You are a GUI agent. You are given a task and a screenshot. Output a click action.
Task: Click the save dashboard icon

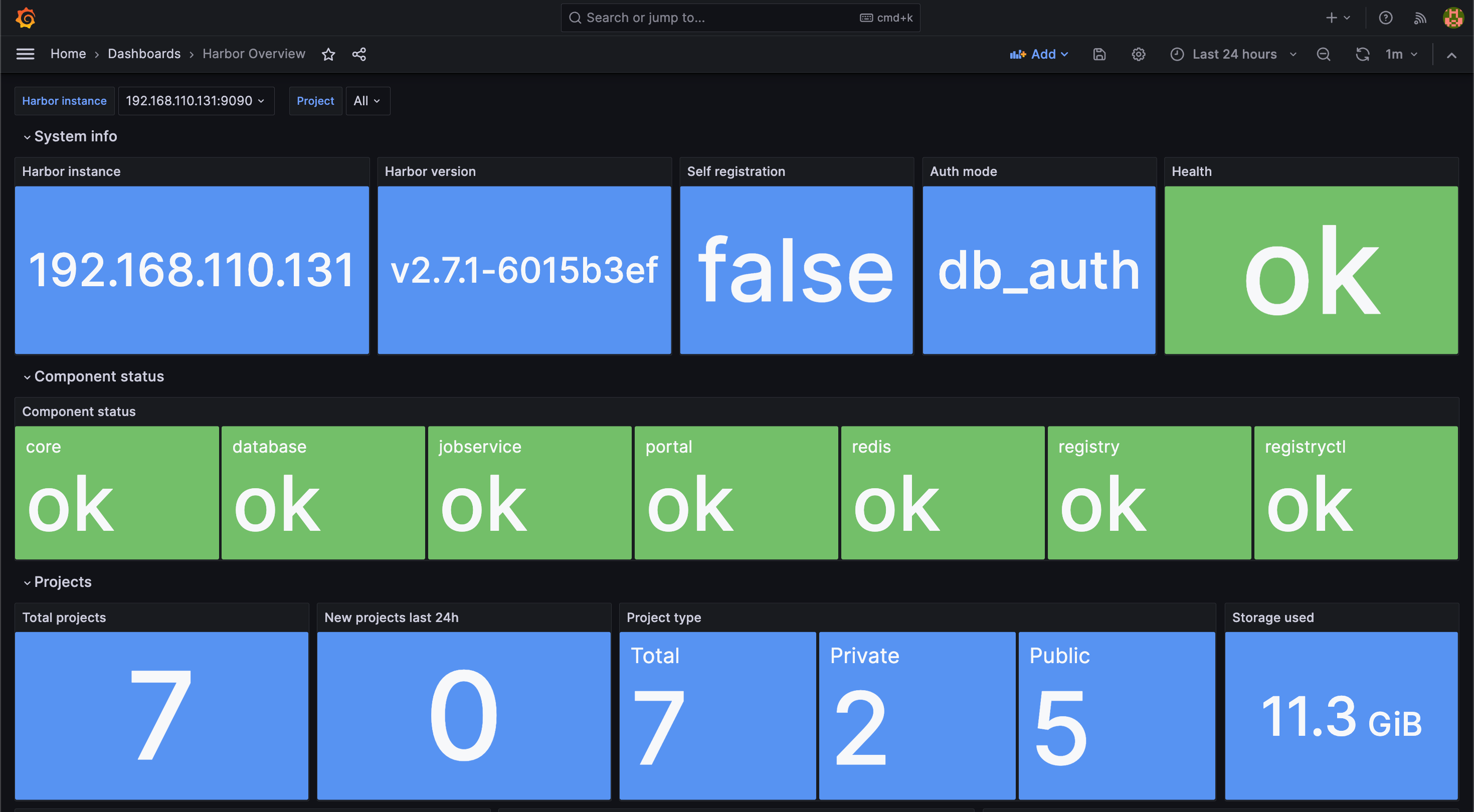pos(1099,54)
